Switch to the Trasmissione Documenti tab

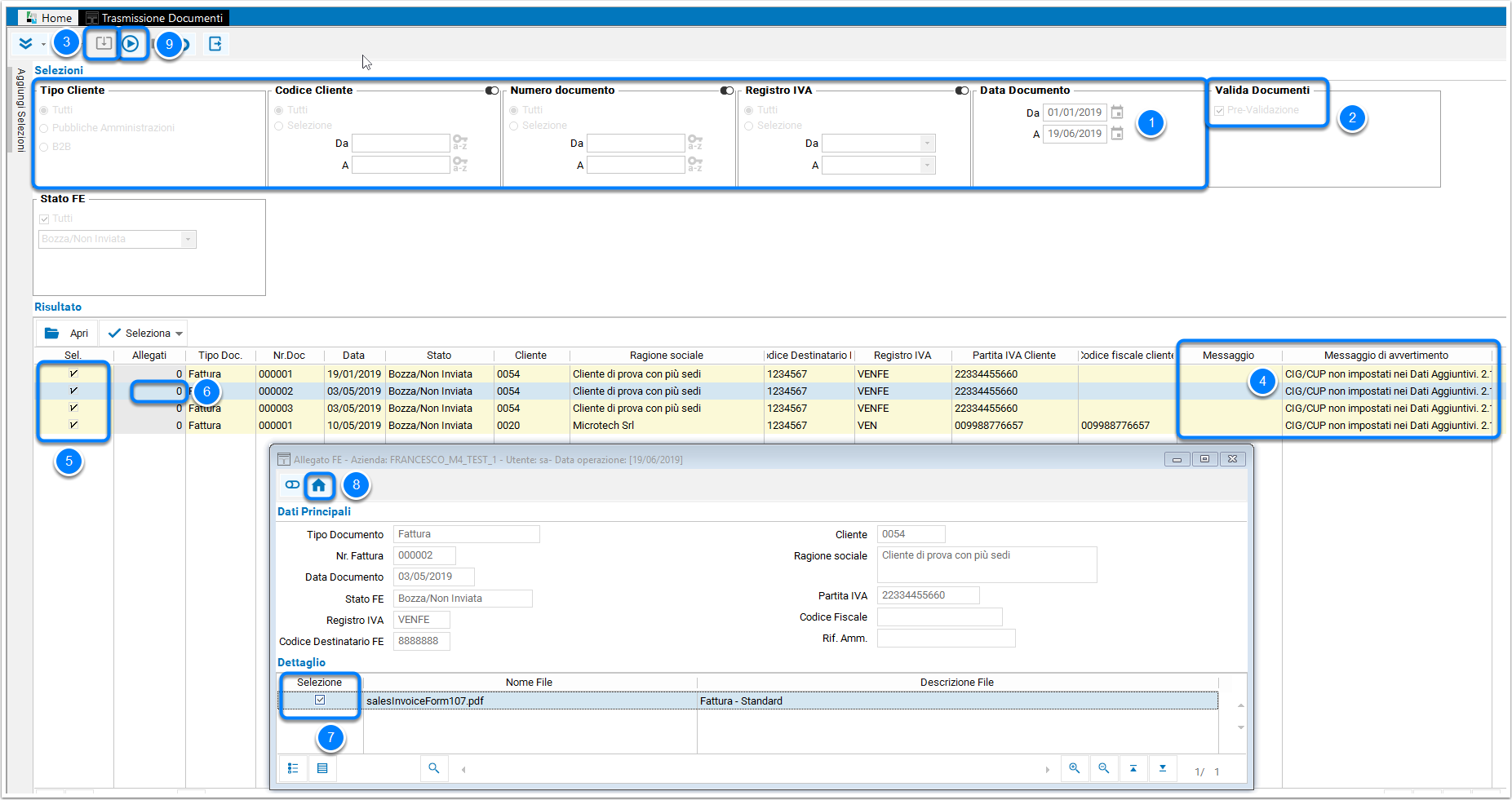coord(154,17)
